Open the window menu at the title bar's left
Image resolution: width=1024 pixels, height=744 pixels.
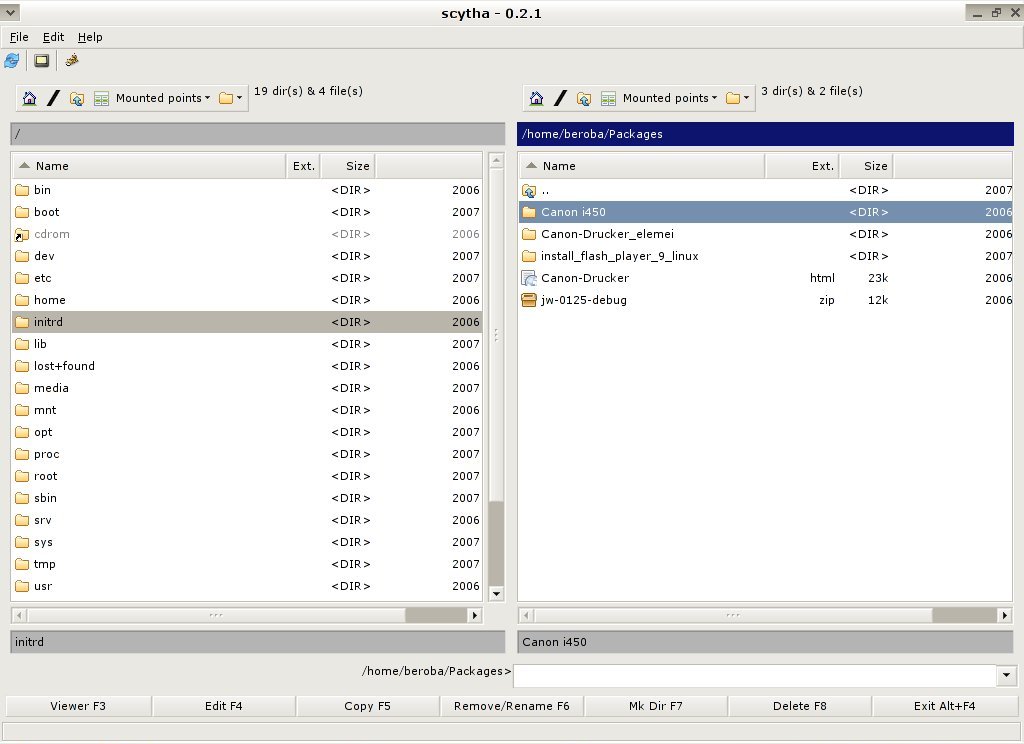click(x=10, y=12)
